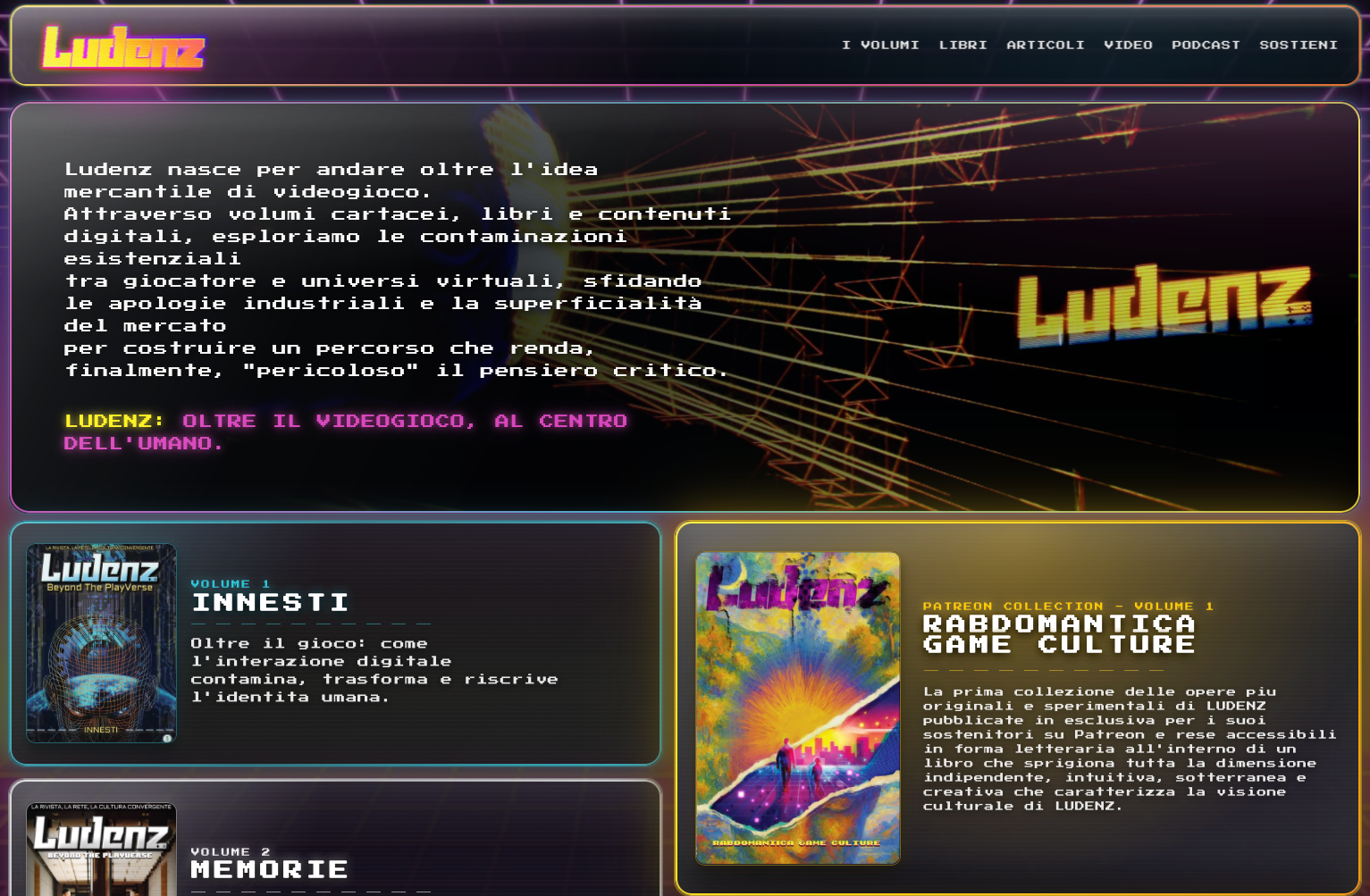Open the Innesti volume cover thumbnail

tap(101, 643)
